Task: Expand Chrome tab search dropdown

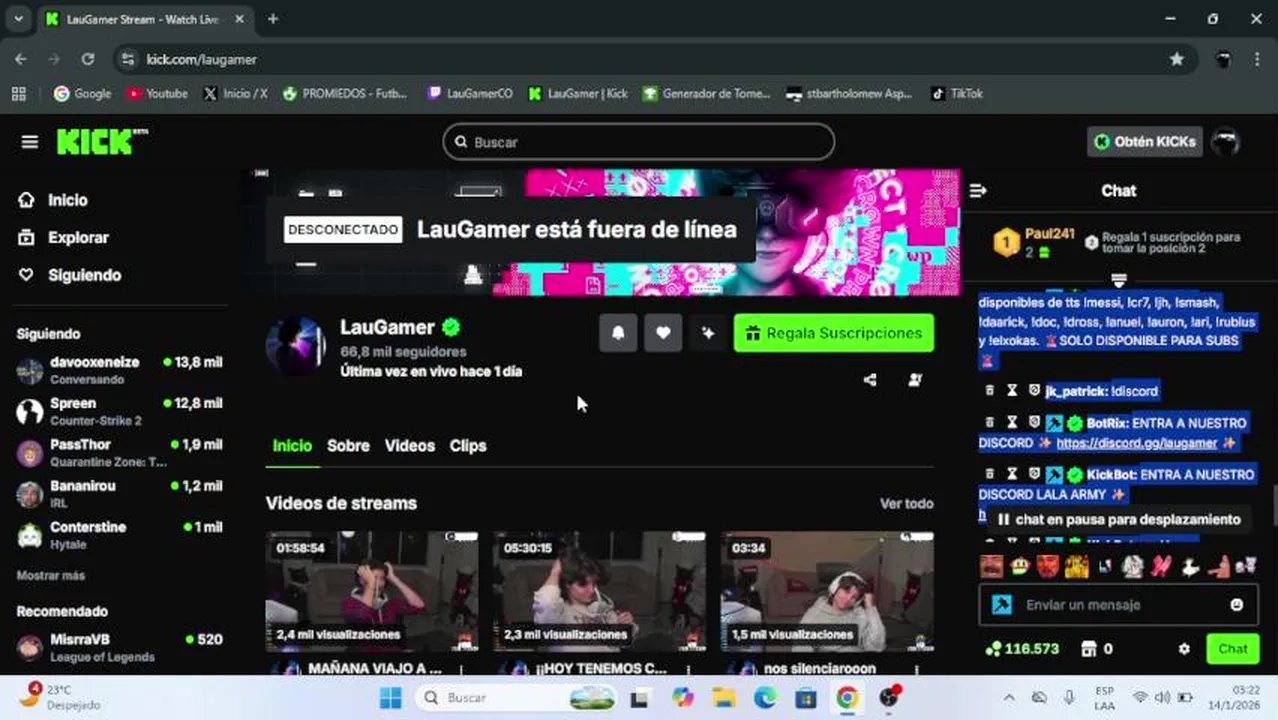Action: (18, 19)
